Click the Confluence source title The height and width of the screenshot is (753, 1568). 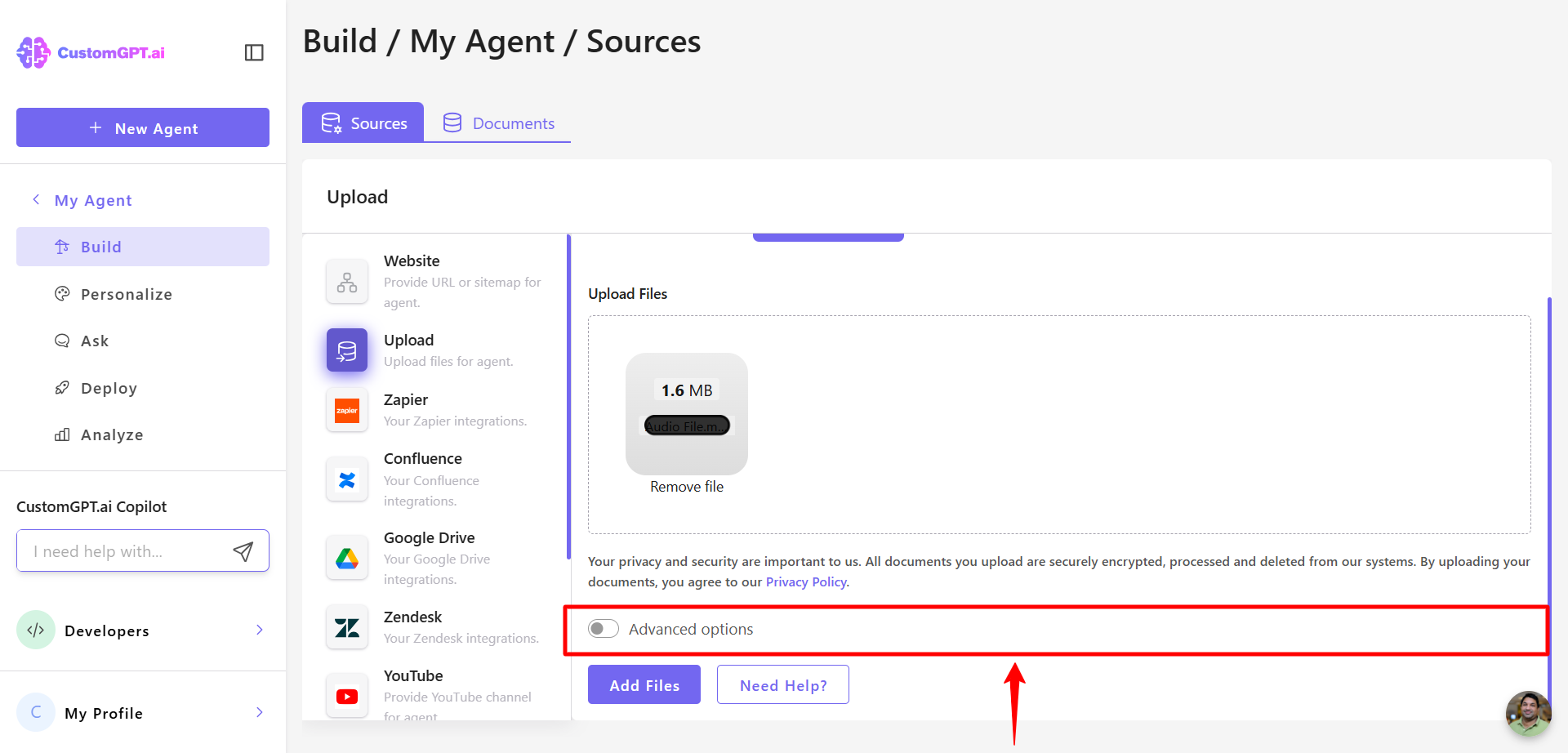coord(423,458)
